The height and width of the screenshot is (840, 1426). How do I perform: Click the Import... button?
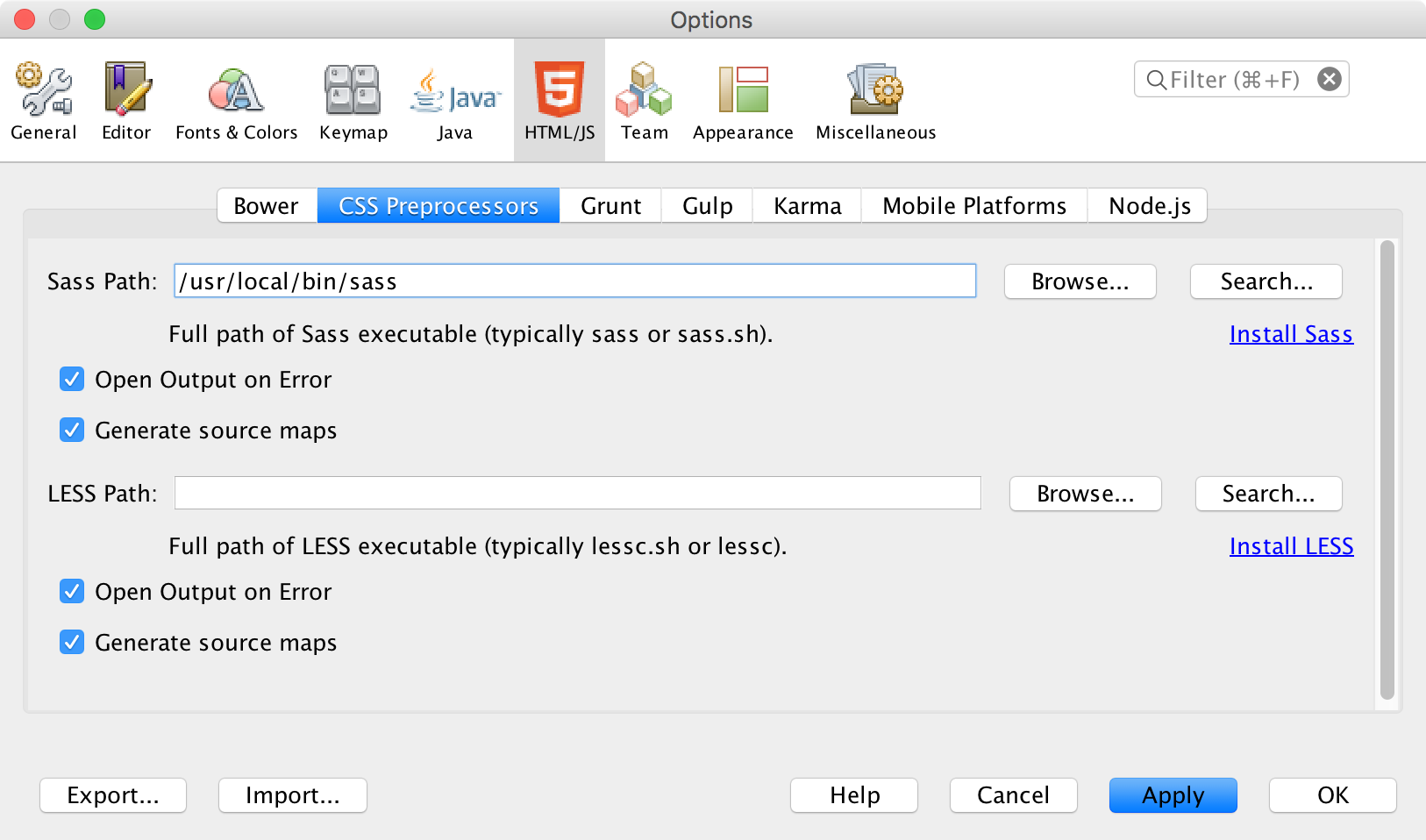(293, 795)
